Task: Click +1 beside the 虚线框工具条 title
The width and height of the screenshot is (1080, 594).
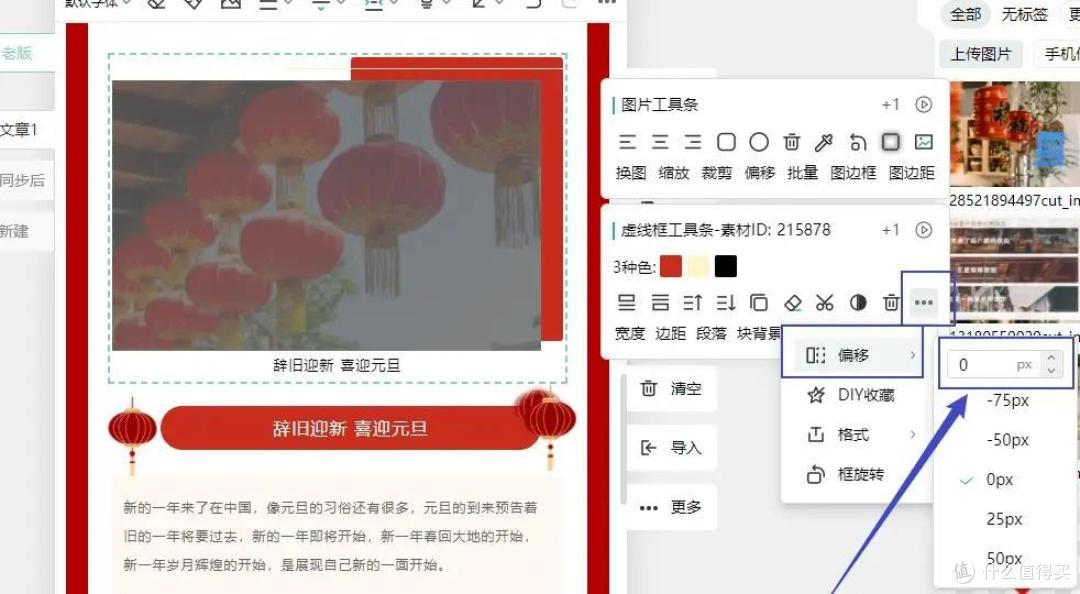Action: coord(891,229)
